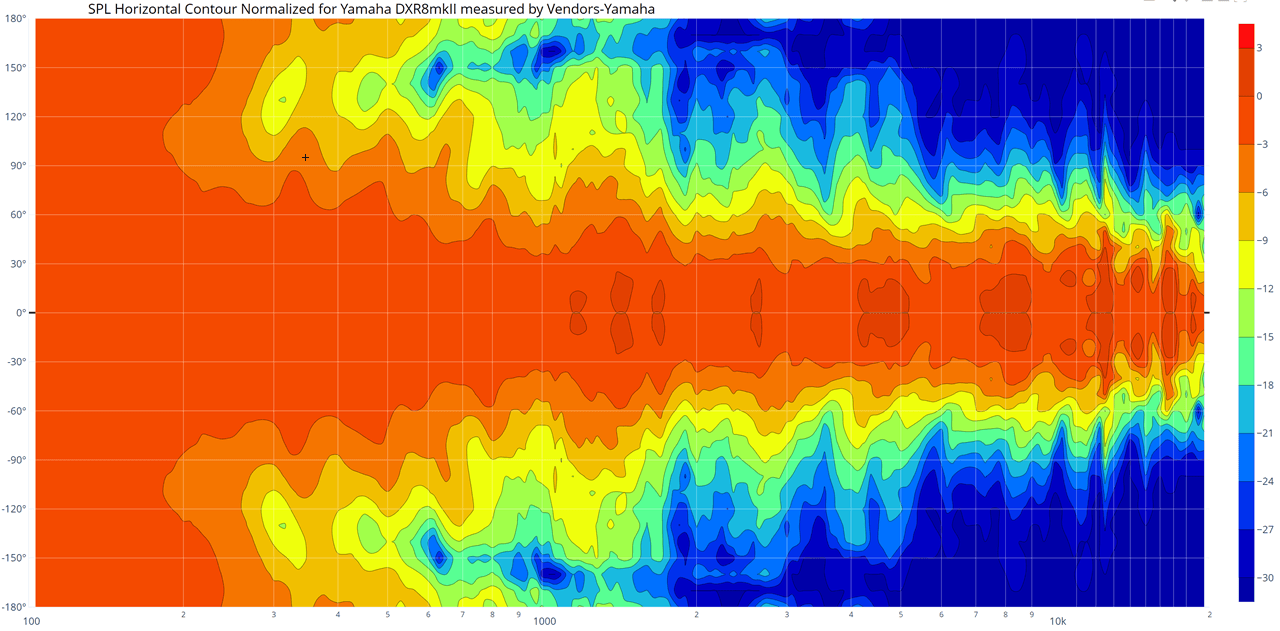Select the cyan band between -18 and -21
This screenshot has width=1280, height=631.
point(1245,409)
